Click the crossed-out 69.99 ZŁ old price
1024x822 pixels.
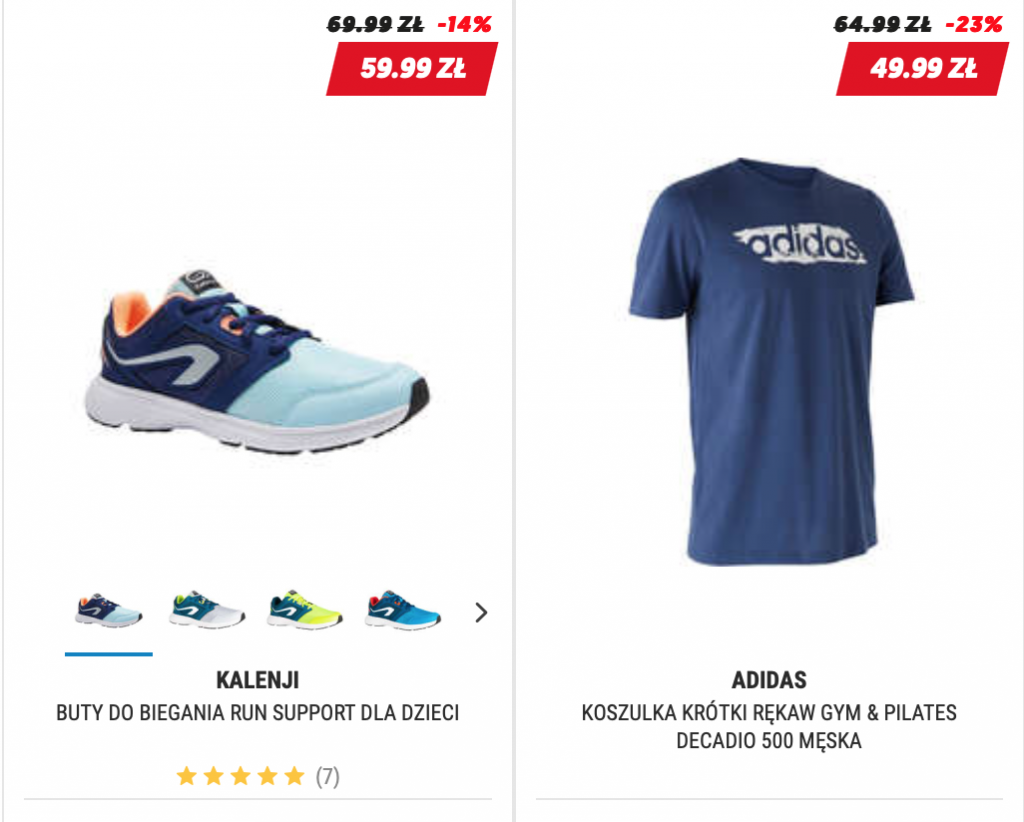375,25
